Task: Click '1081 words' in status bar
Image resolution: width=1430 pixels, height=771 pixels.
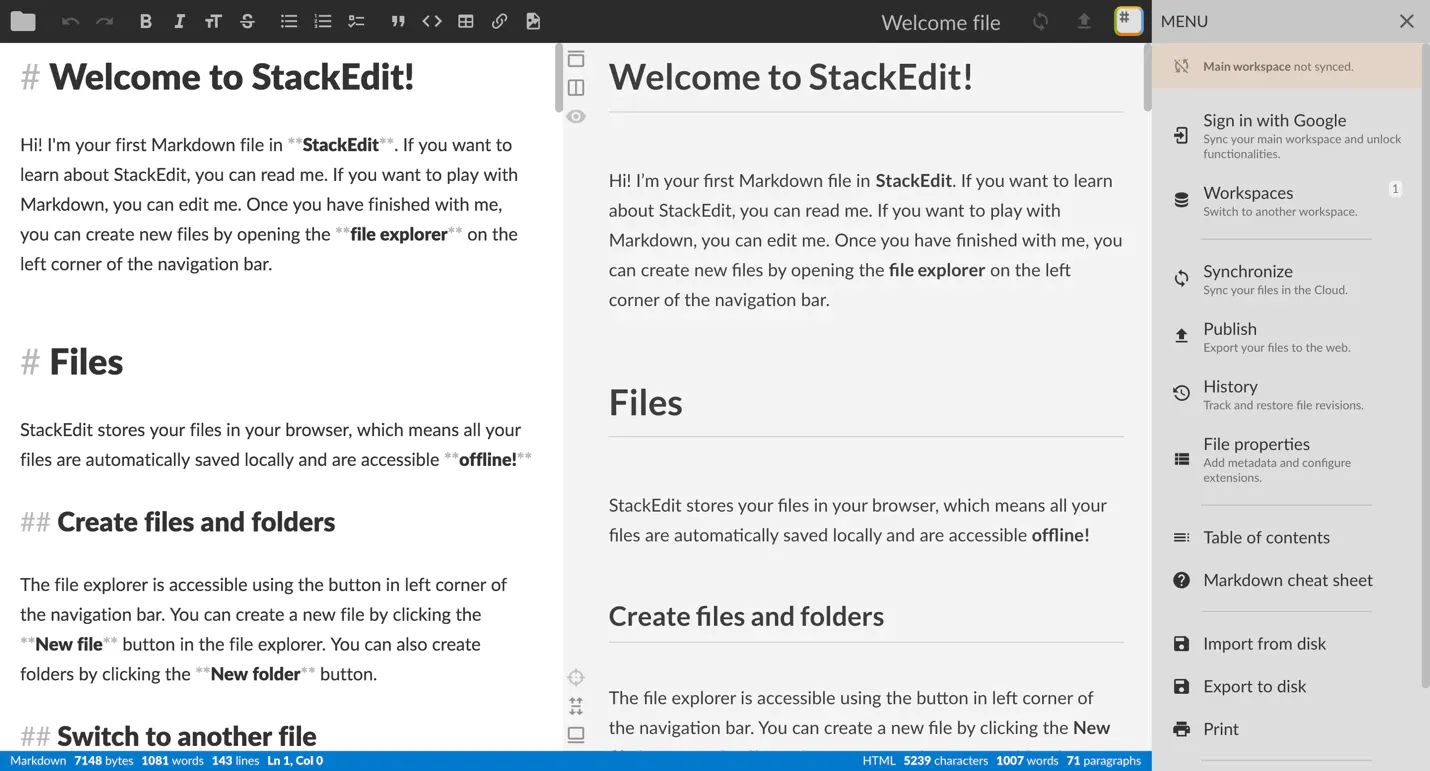Action: point(172,761)
